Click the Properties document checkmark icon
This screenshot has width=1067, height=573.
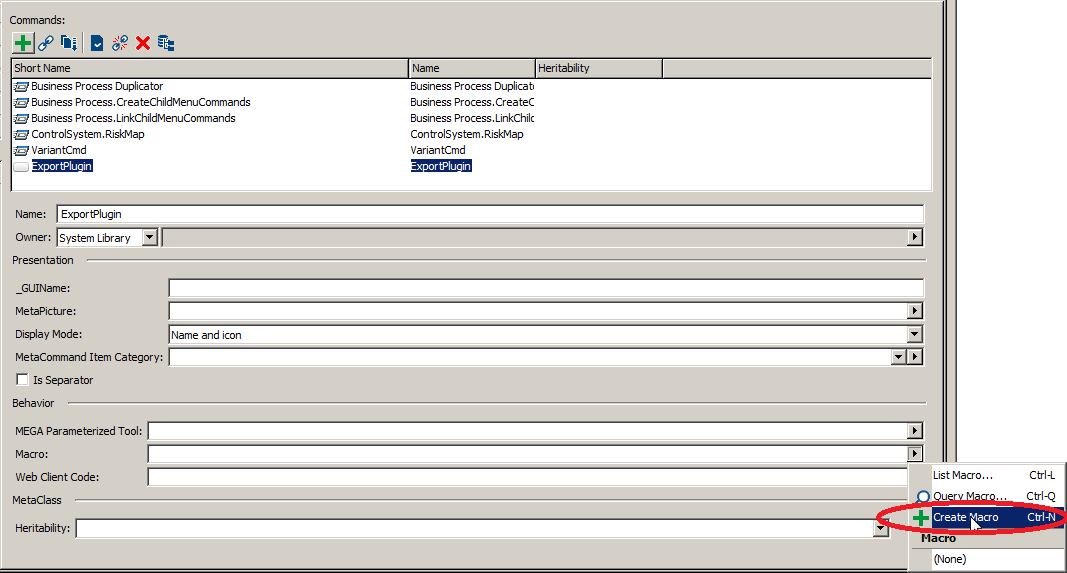[x=97, y=43]
